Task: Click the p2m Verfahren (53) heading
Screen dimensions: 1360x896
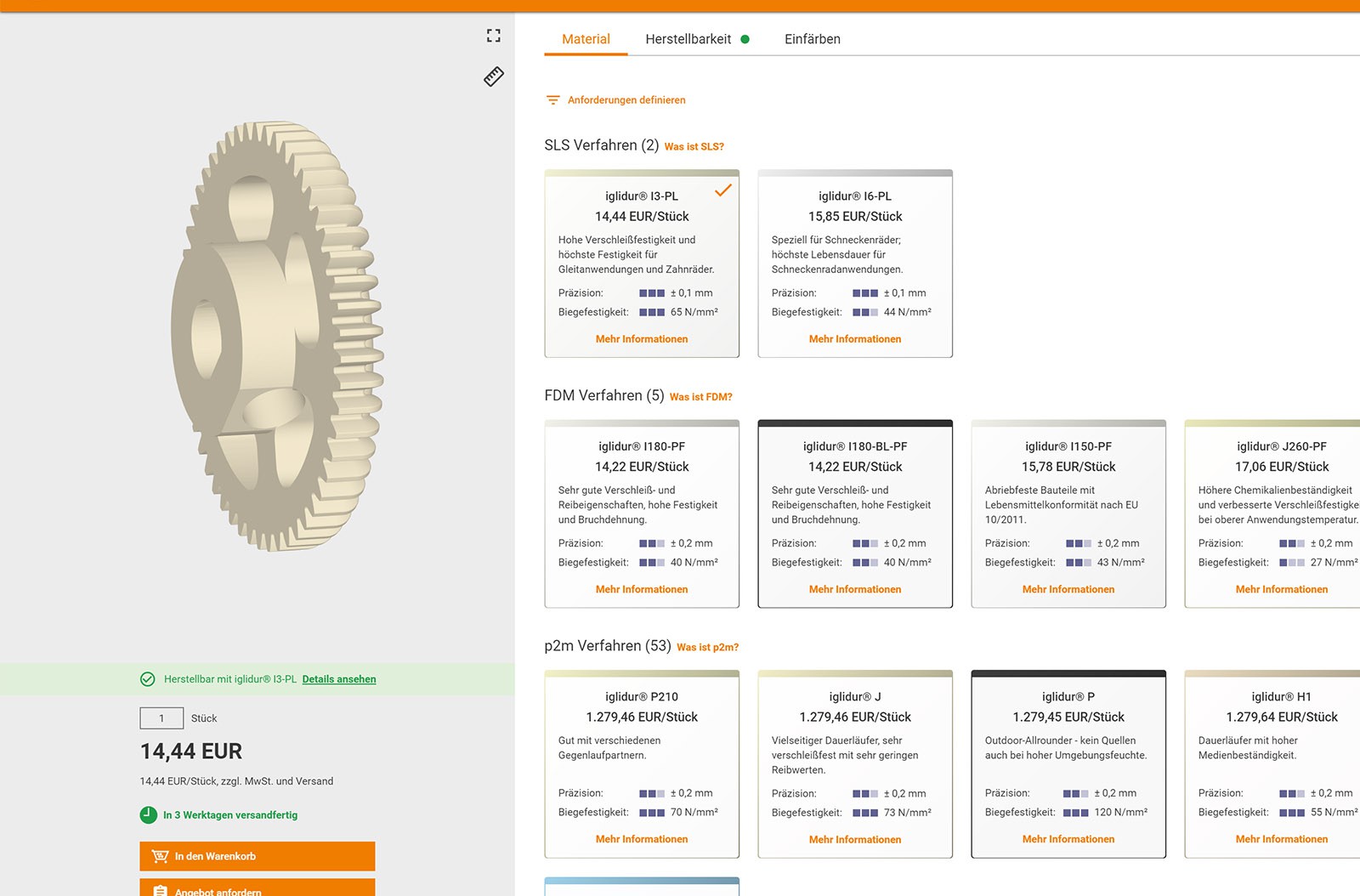Action: (x=608, y=646)
